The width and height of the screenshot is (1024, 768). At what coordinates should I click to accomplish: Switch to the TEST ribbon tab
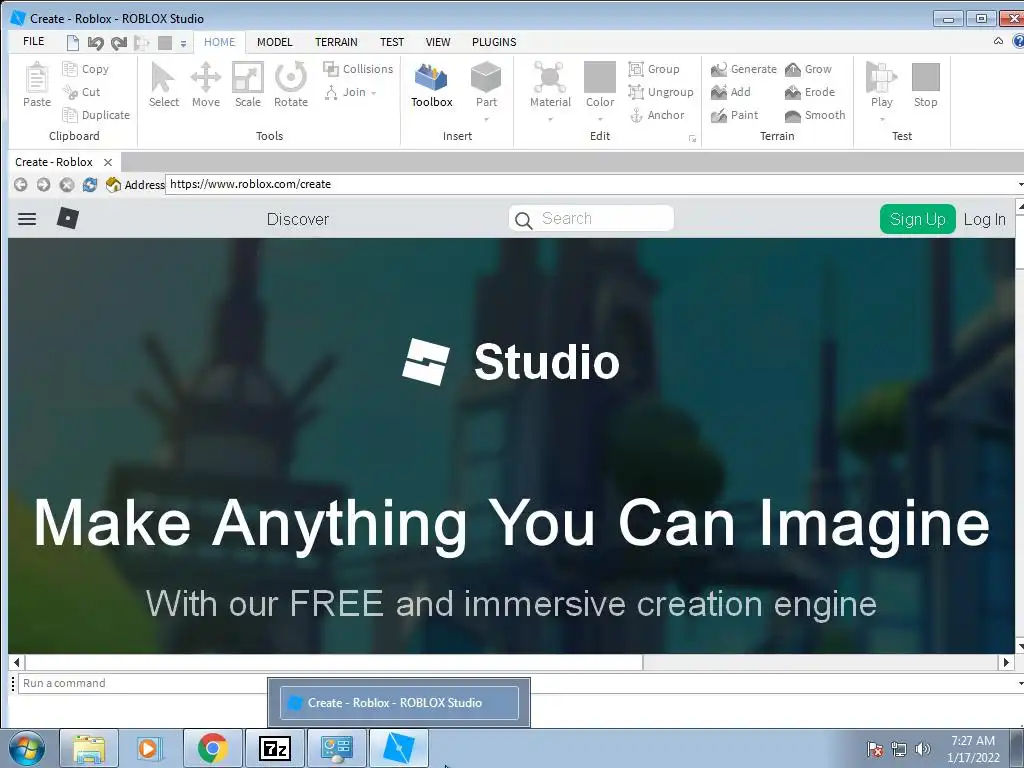tap(392, 42)
